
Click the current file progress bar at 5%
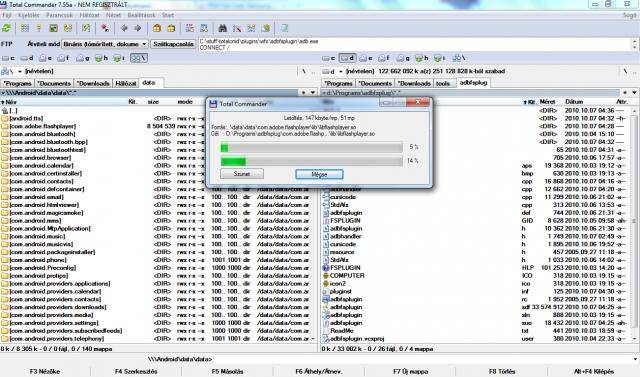coord(312,147)
